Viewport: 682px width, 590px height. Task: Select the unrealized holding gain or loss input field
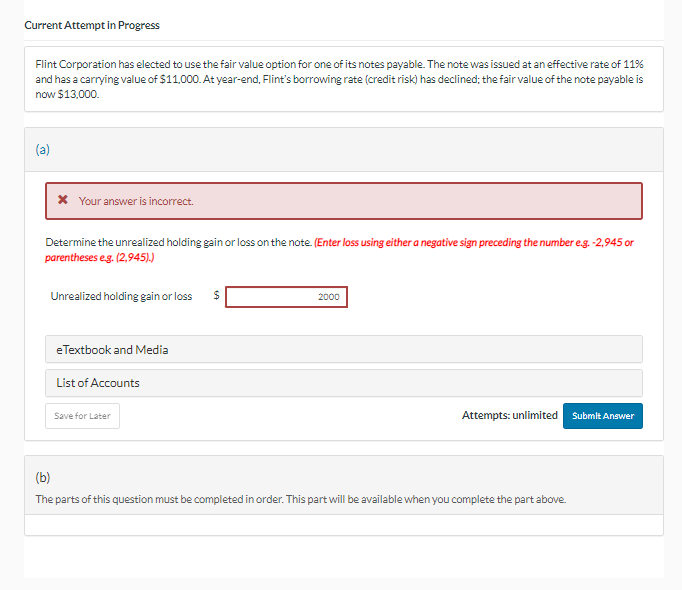coord(286,297)
